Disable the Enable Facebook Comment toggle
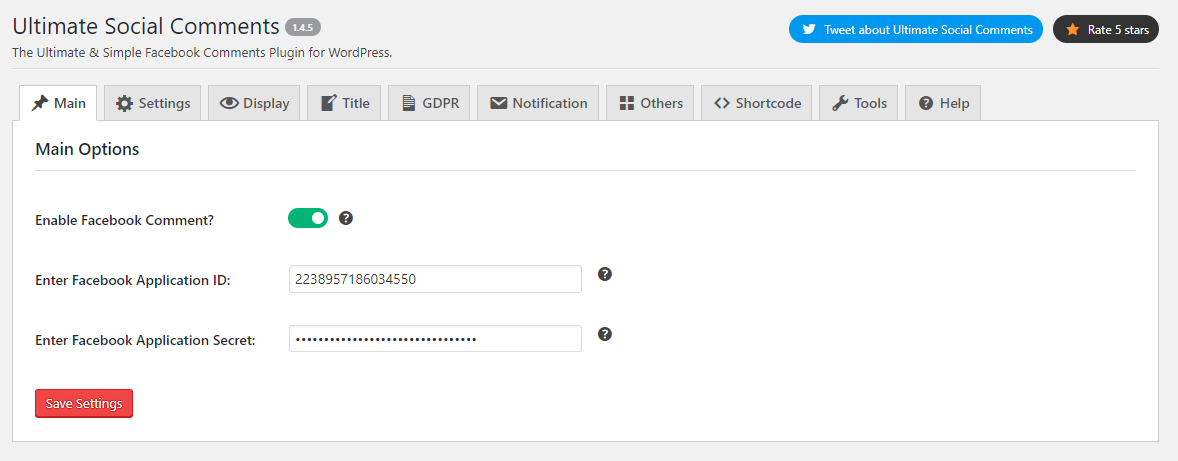1178x461 pixels. click(308, 218)
